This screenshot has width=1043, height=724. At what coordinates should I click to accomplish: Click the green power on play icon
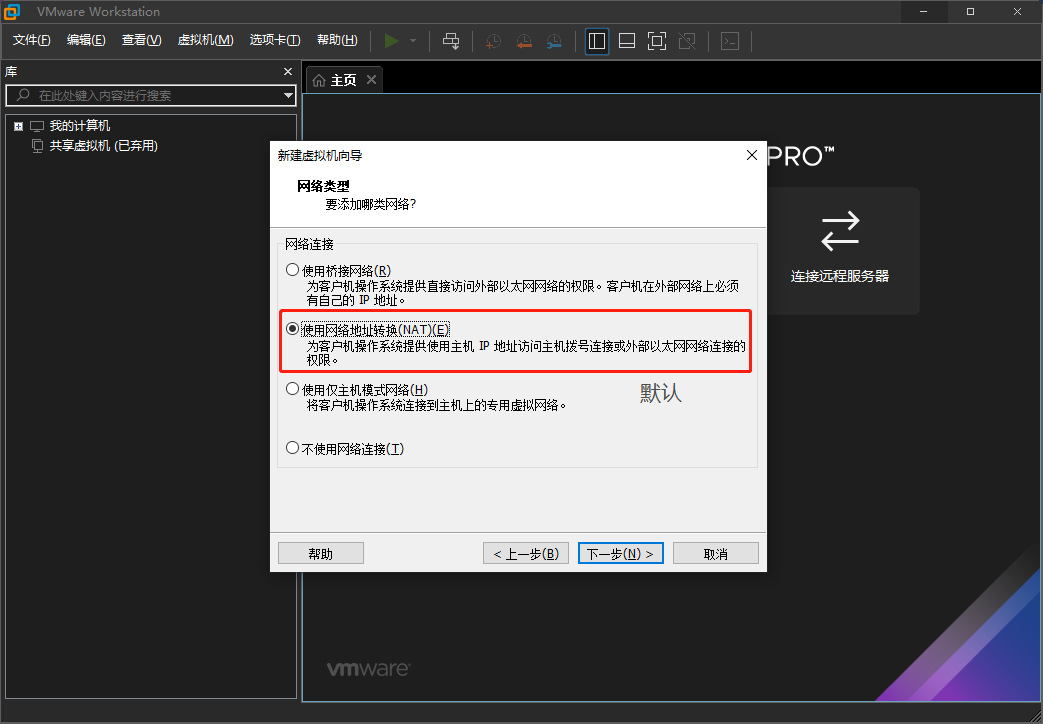[x=392, y=41]
